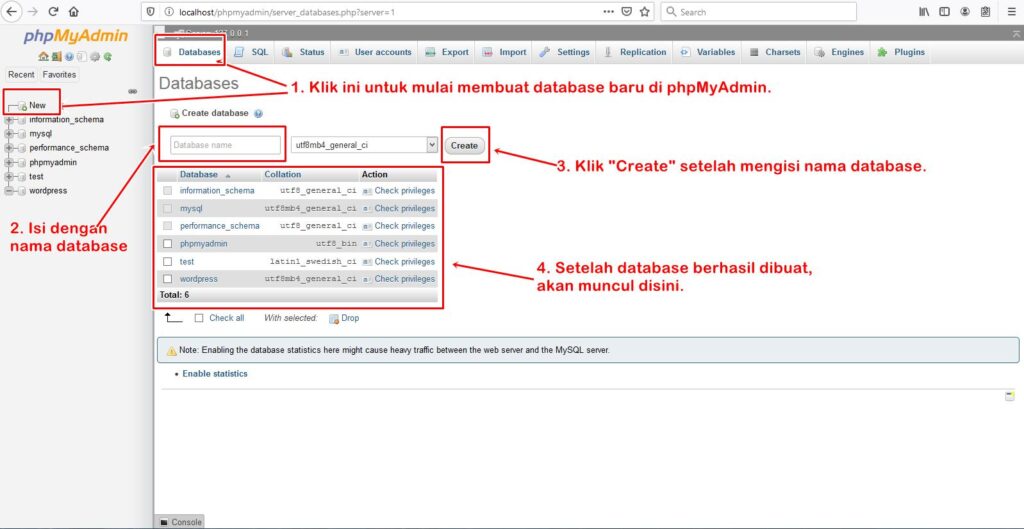Open the User accounts tab

pos(376,52)
